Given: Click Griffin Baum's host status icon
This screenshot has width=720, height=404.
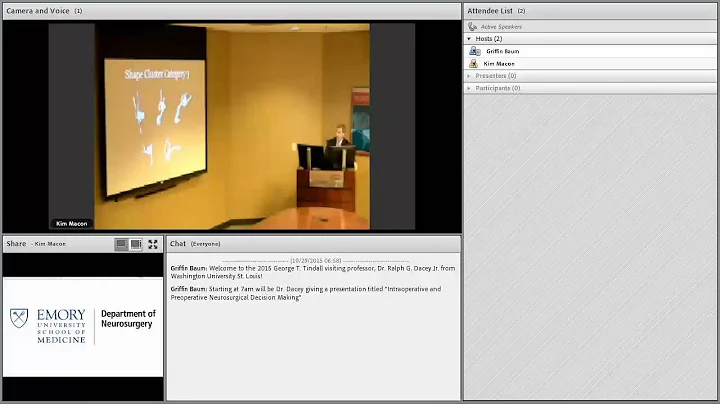Looking at the screenshot, I should pos(474,51).
